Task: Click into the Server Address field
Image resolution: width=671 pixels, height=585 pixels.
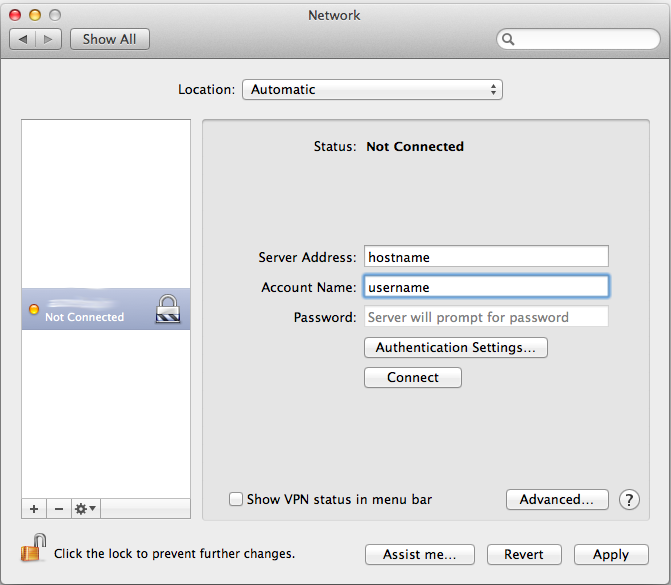Action: pos(485,257)
